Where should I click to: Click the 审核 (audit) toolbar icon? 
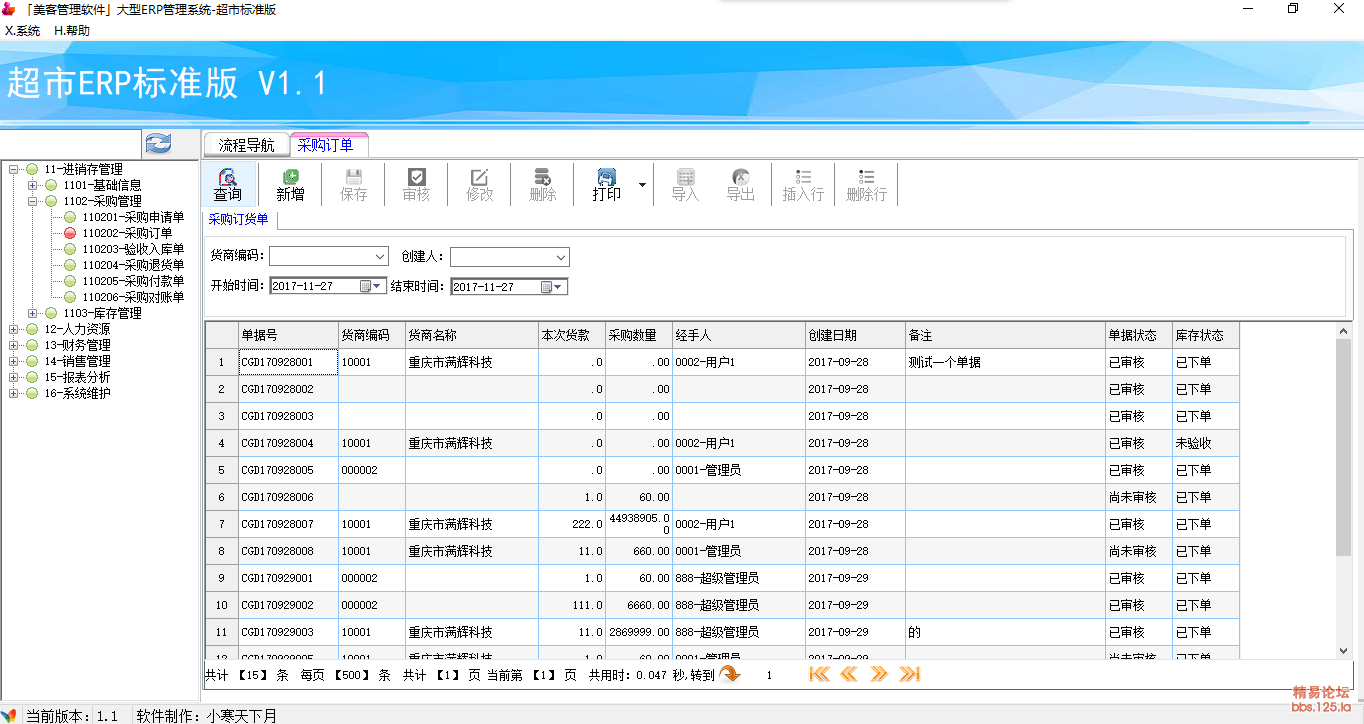click(x=417, y=184)
